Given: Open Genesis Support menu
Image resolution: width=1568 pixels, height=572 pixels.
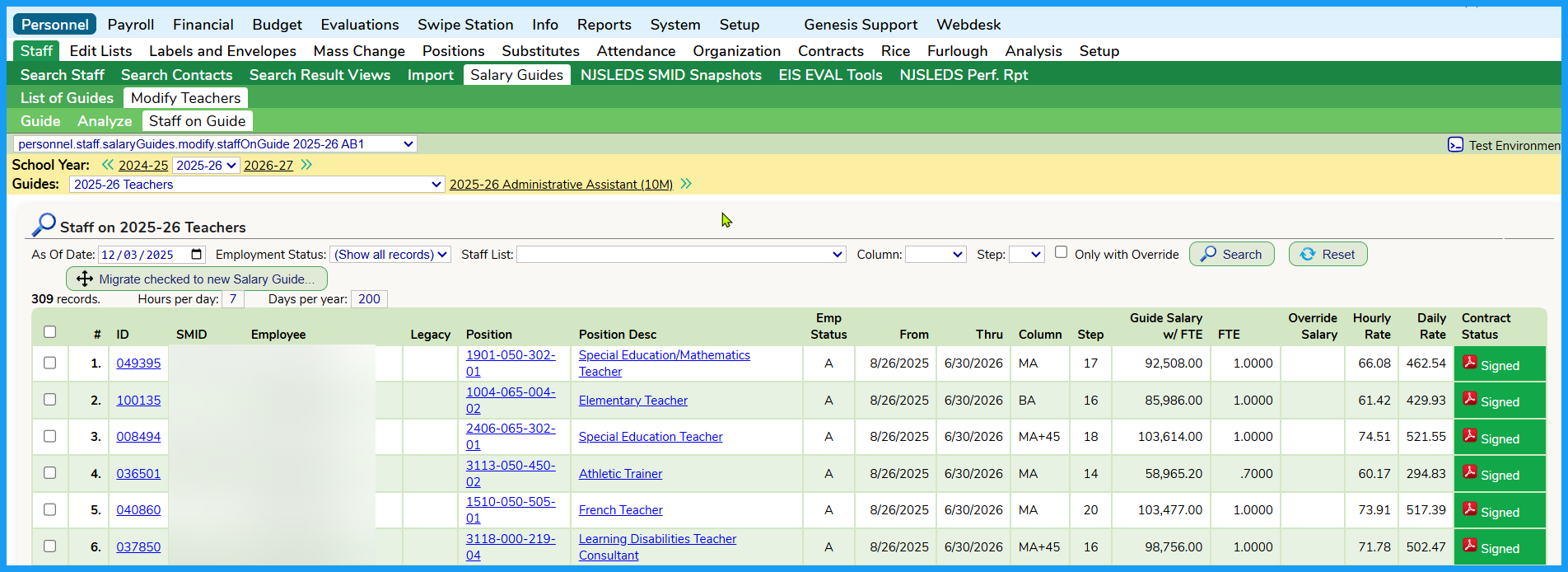Looking at the screenshot, I should [861, 25].
